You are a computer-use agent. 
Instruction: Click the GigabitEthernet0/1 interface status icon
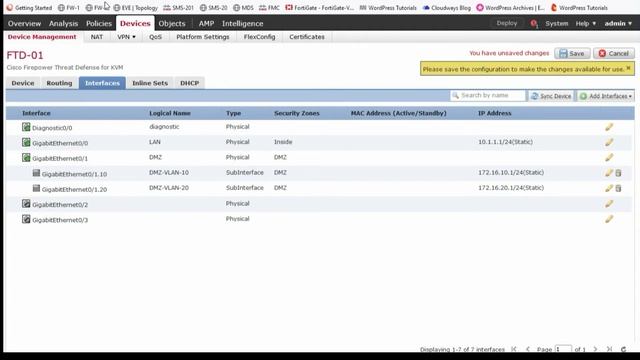coord(26,158)
